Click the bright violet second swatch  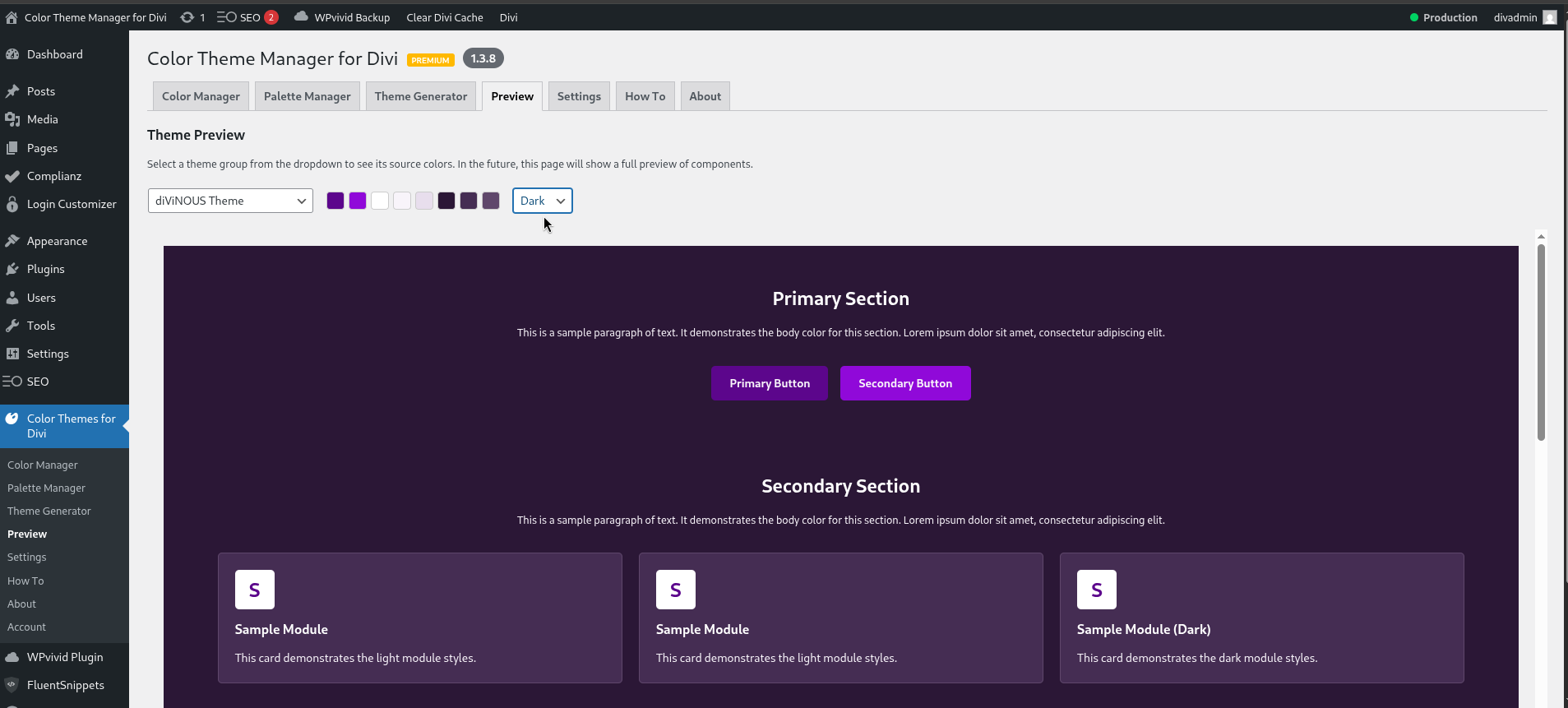tap(358, 201)
